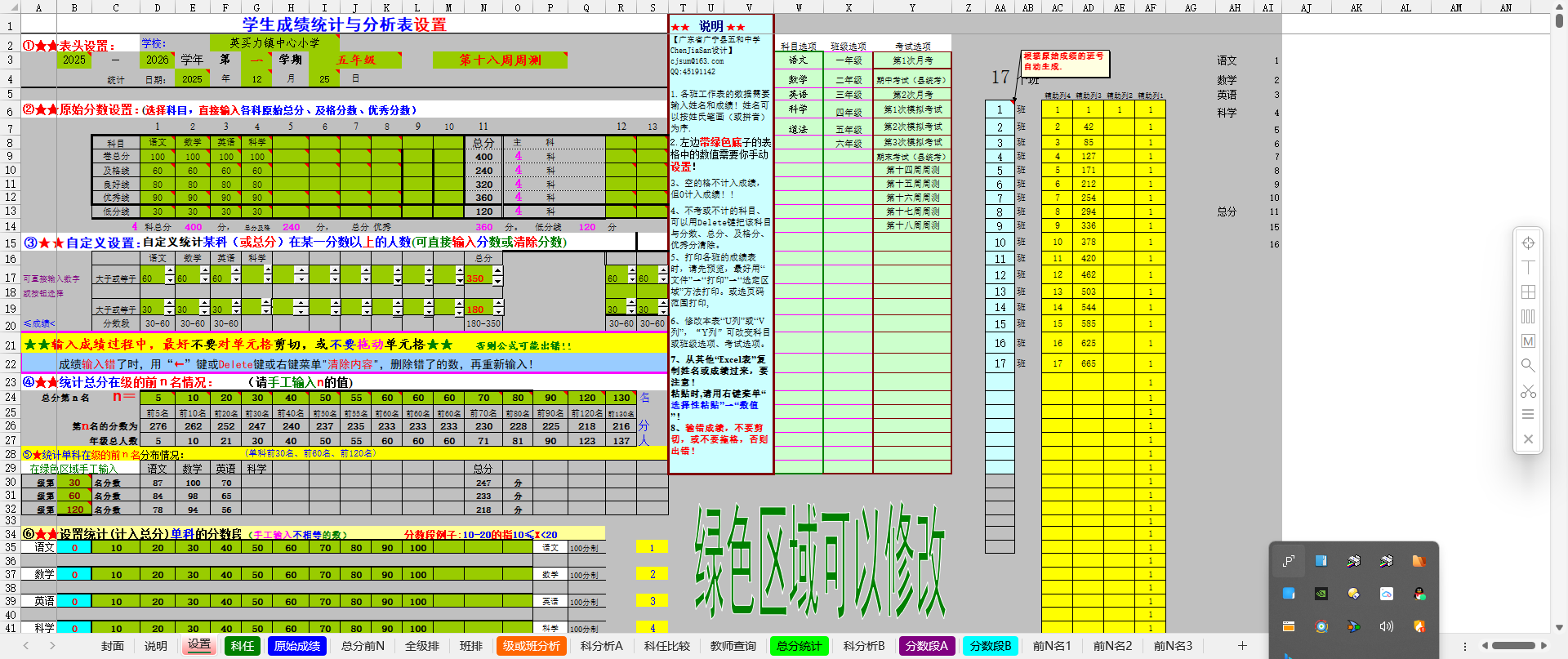This screenshot has height=659, width=1568.
Task: Click the volume speaker tray icon
Action: pos(1387,626)
